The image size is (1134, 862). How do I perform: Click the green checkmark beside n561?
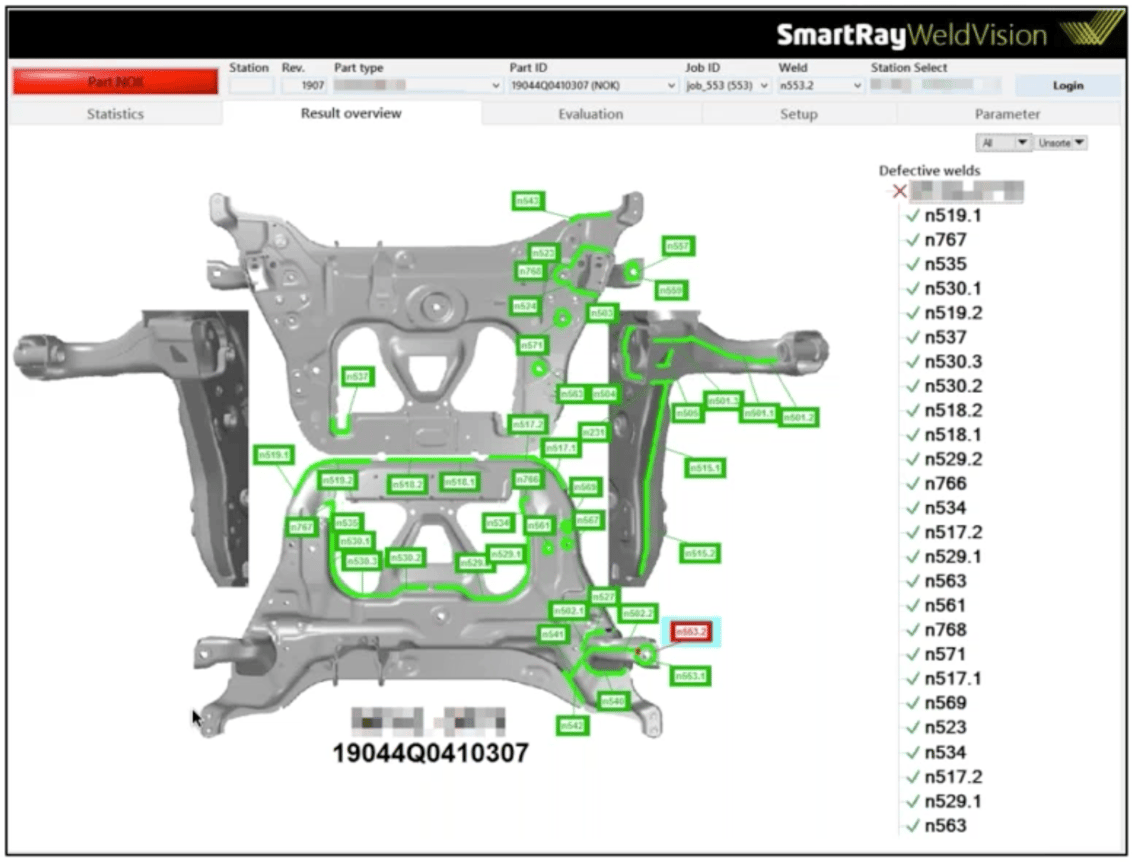[913, 605]
